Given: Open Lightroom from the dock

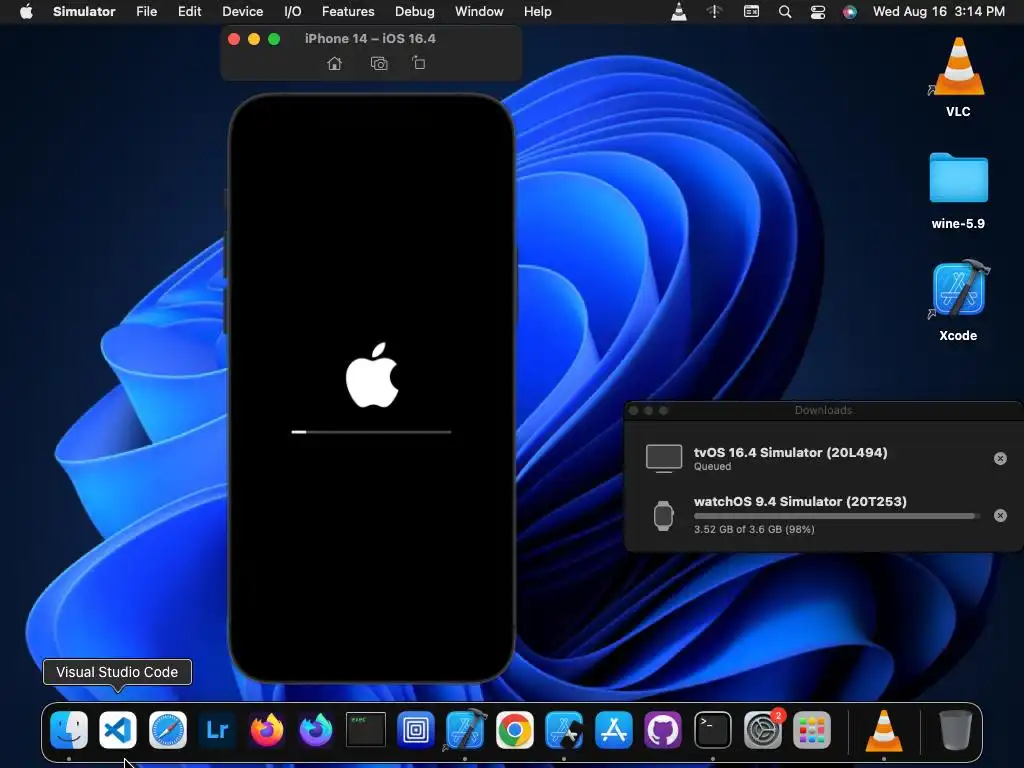Looking at the screenshot, I should (x=217, y=729).
